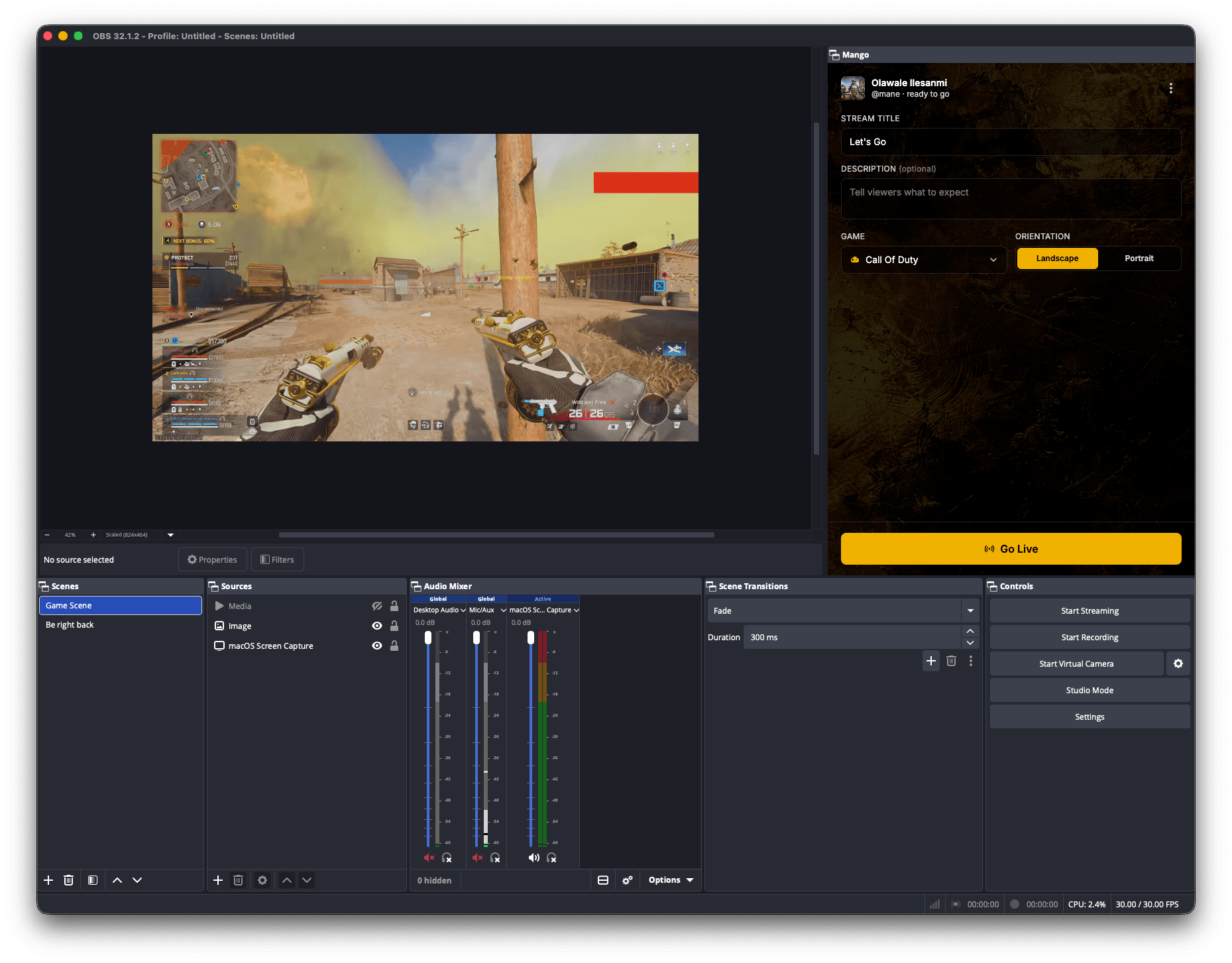Add a new scene with the plus icon
The width and height of the screenshot is (1232, 963).
click(x=48, y=880)
